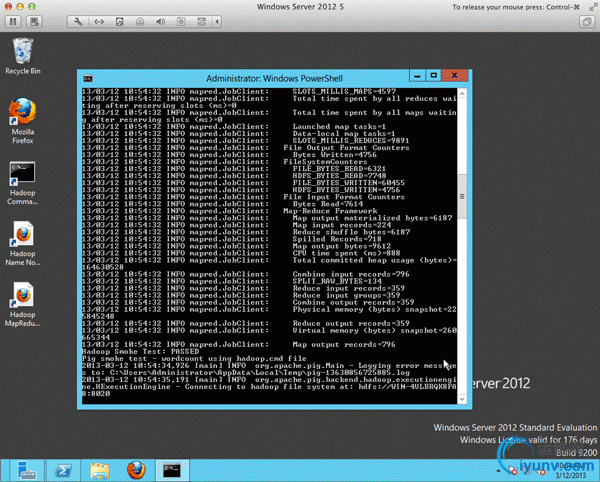This screenshot has width=600, height=482.
Task: Click the 'Launched map tasks=1' line
Action: [x=233, y=126]
